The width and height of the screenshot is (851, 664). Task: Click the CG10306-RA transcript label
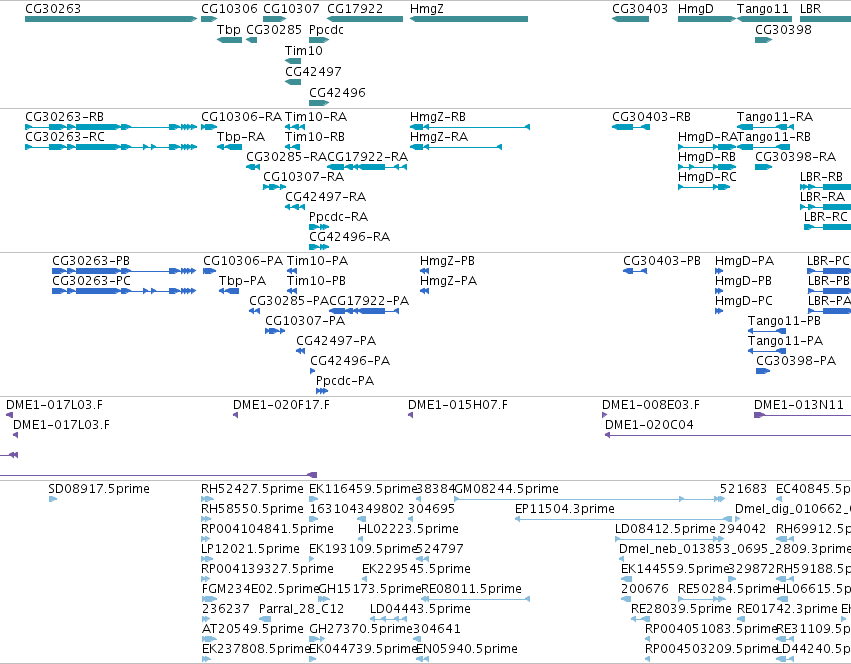coord(242,117)
